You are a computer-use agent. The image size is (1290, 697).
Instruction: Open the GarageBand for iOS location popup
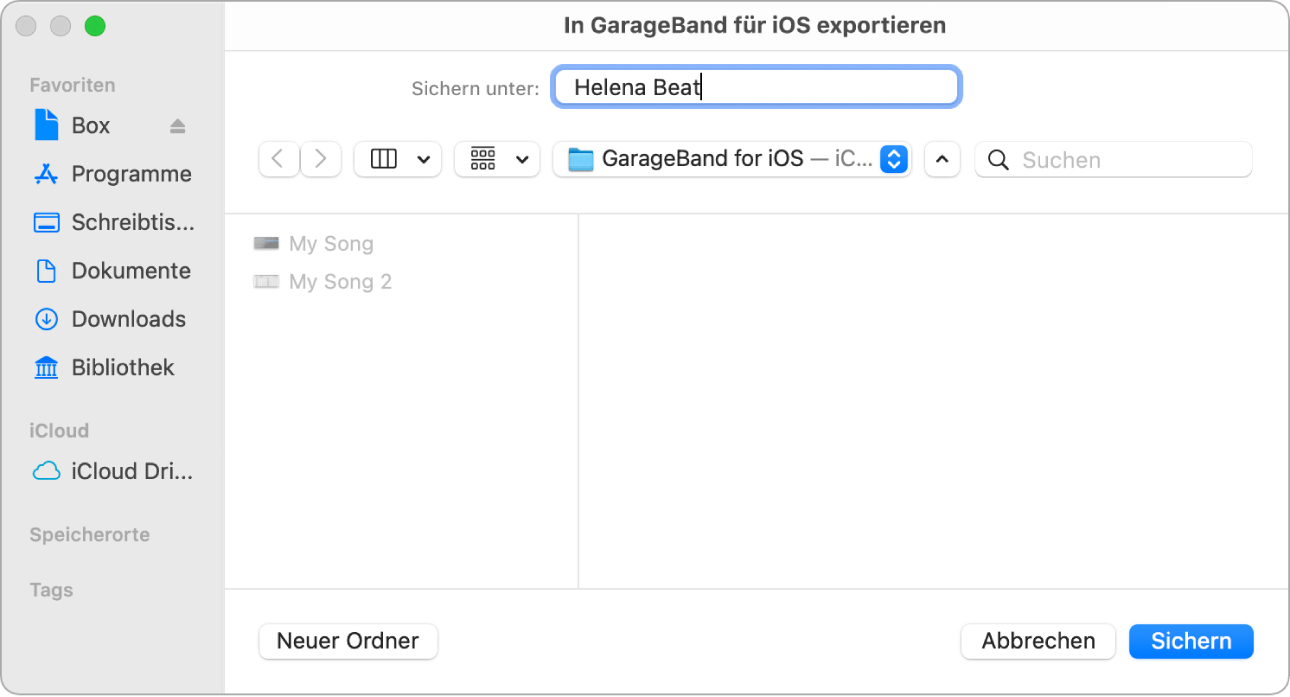click(732, 158)
